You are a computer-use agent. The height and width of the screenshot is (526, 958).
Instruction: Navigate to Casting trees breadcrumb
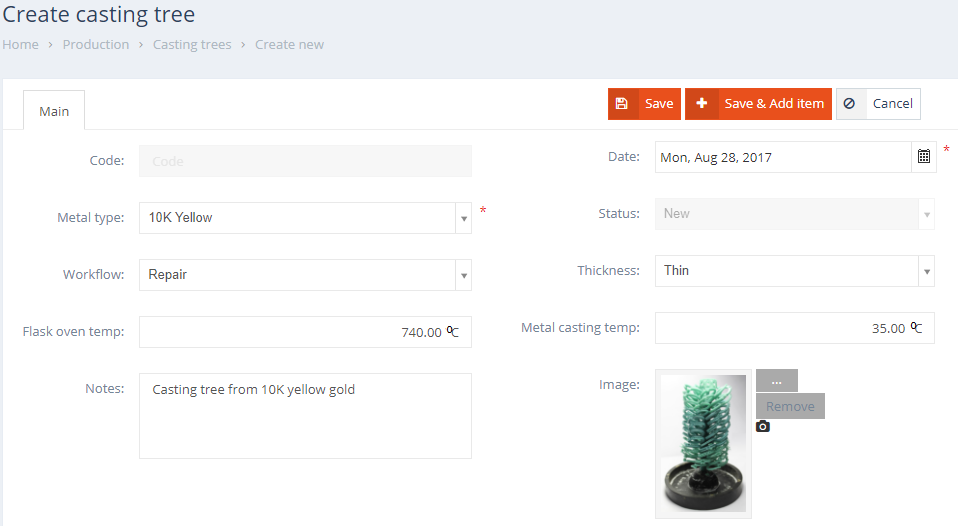pyautogui.click(x=192, y=45)
